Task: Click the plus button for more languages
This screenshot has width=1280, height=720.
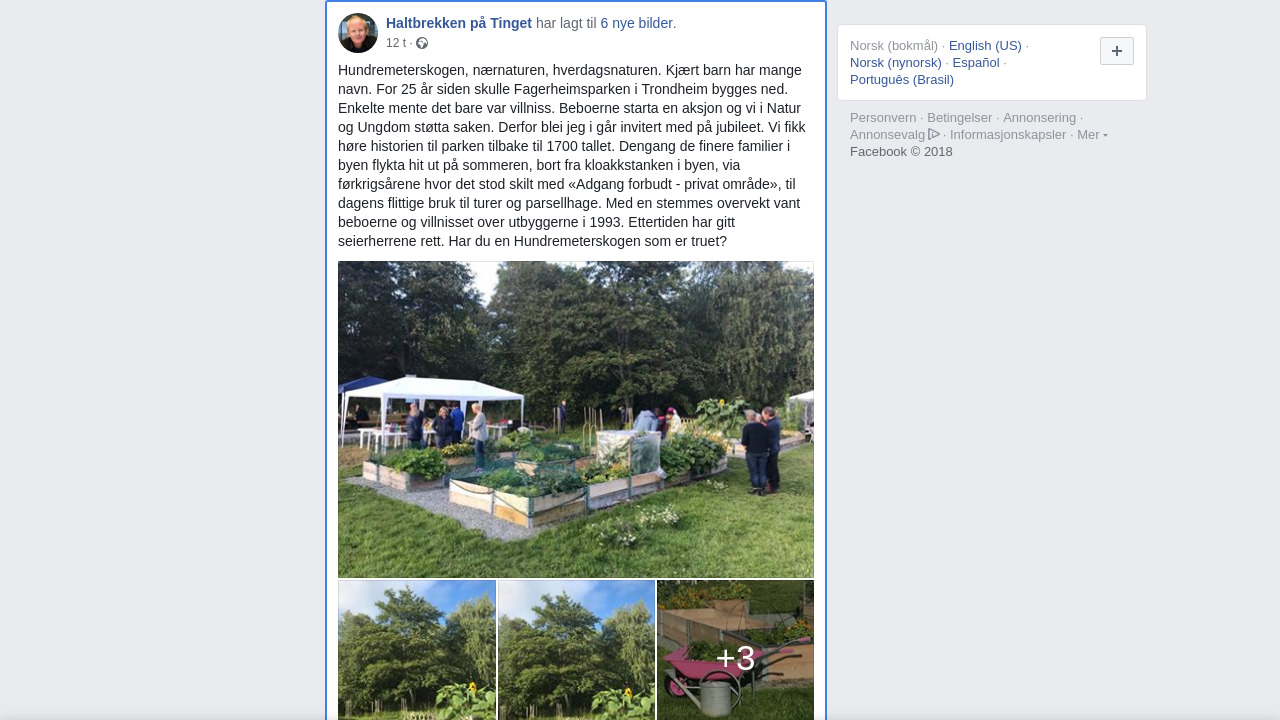Action: tap(1117, 51)
